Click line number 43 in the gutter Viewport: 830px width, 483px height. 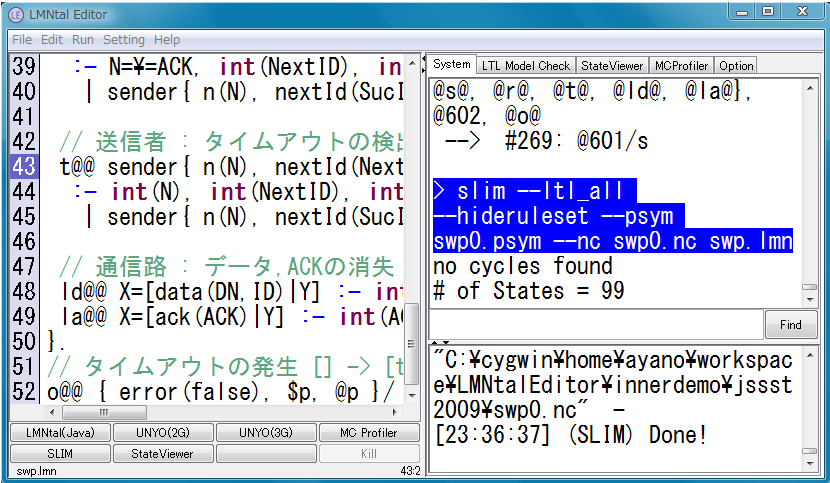[24, 166]
